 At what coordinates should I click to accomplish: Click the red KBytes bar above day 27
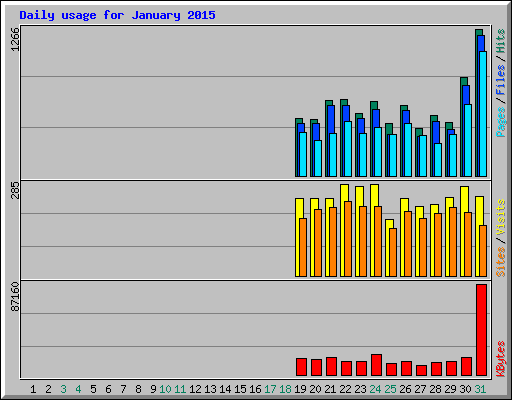tap(421, 370)
